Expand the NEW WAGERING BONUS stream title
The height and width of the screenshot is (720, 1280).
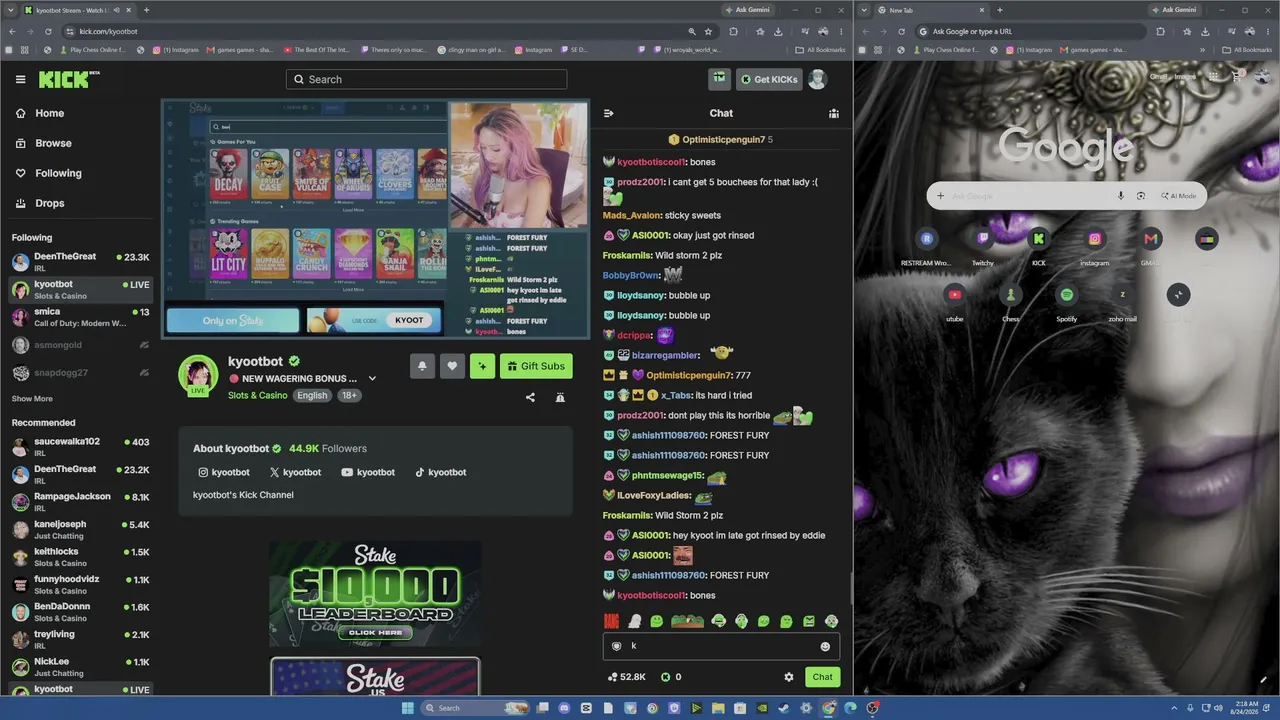[372, 379]
